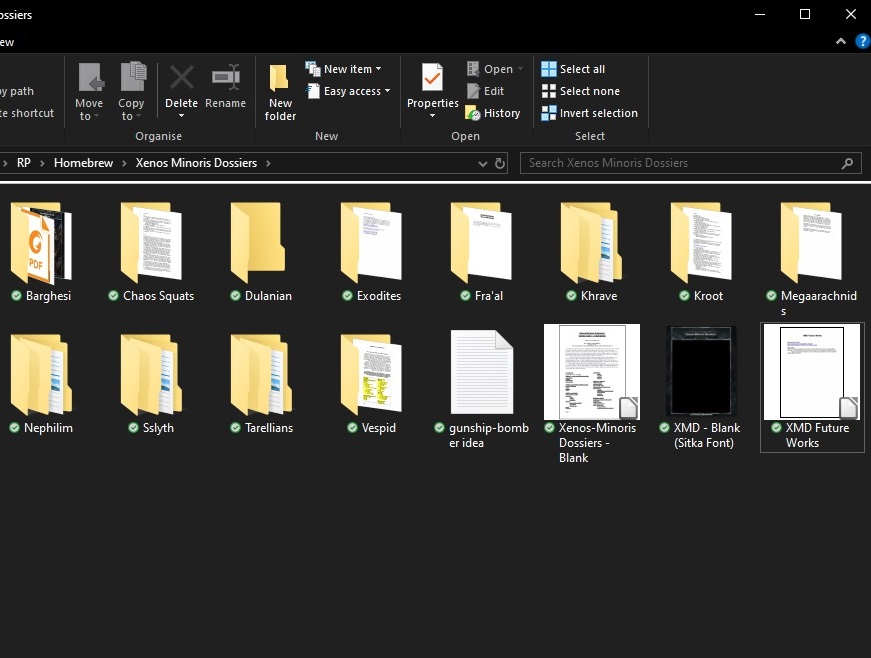Image resolution: width=871 pixels, height=658 pixels.
Task: Select the Nephilim folder
Action: pos(41,375)
